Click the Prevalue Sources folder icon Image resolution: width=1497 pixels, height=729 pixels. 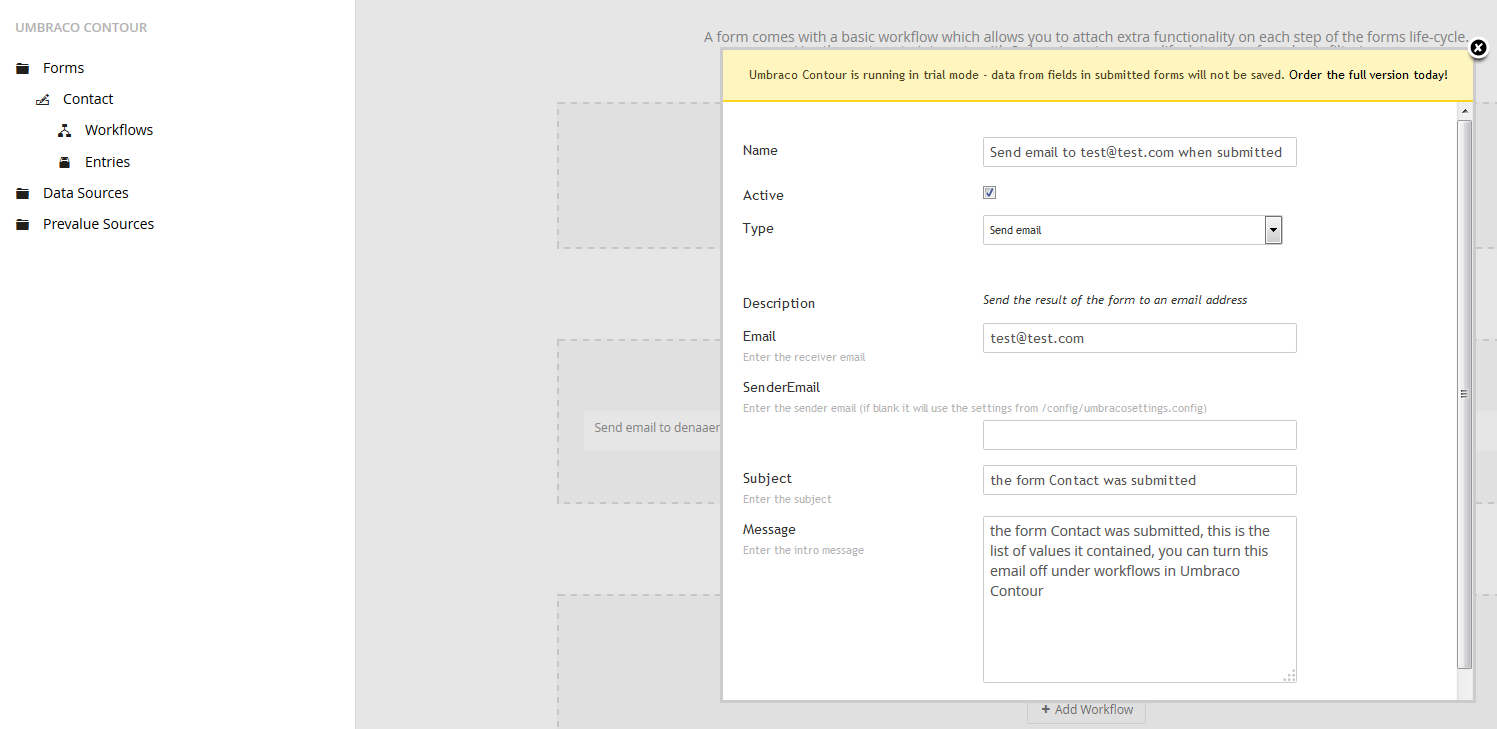point(23,225)
